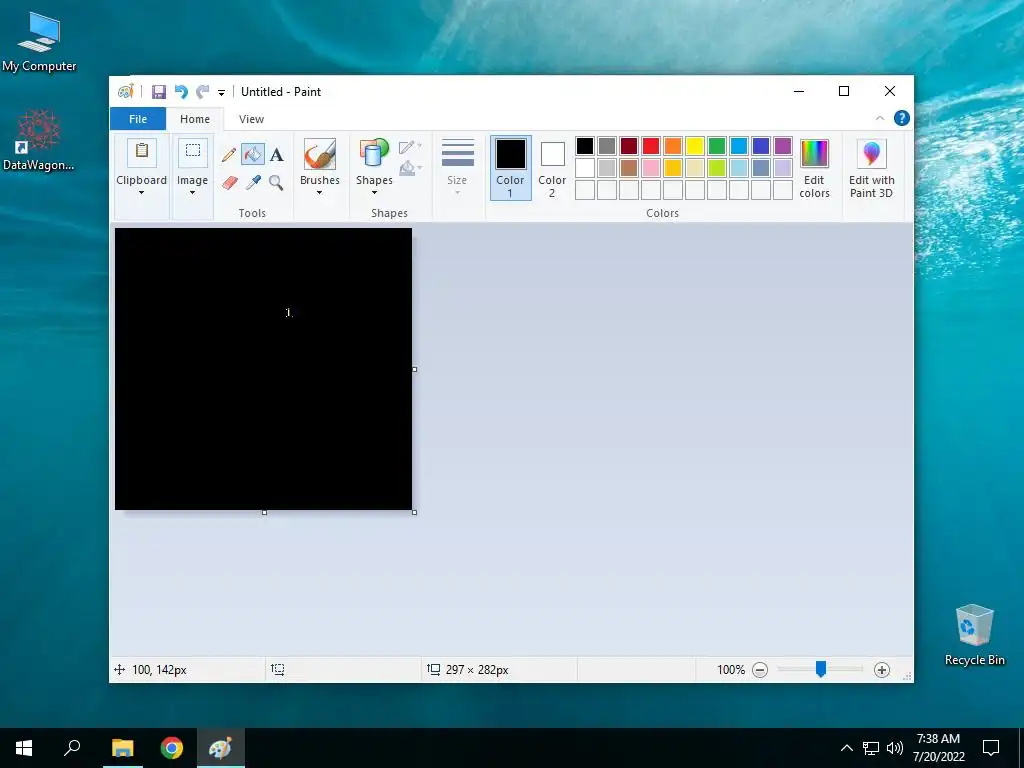The width and height of the screenshot is (1024, 768).
Task: Click zoom in plus button
Action: point(882,670)
